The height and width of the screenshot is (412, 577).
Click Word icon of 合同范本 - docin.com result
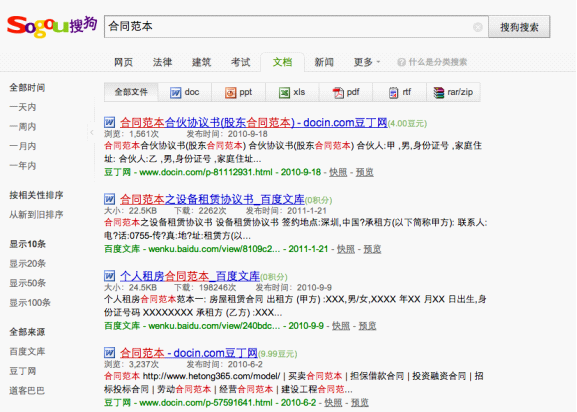(109, 353)
